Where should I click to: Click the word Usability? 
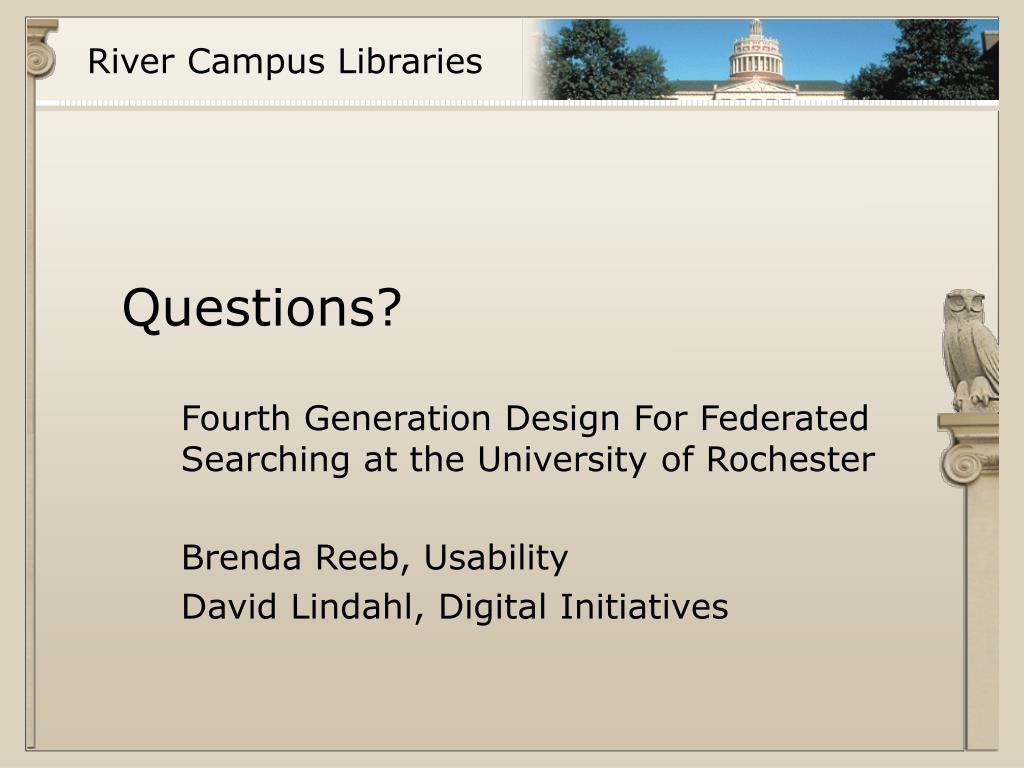coord(496,558)
